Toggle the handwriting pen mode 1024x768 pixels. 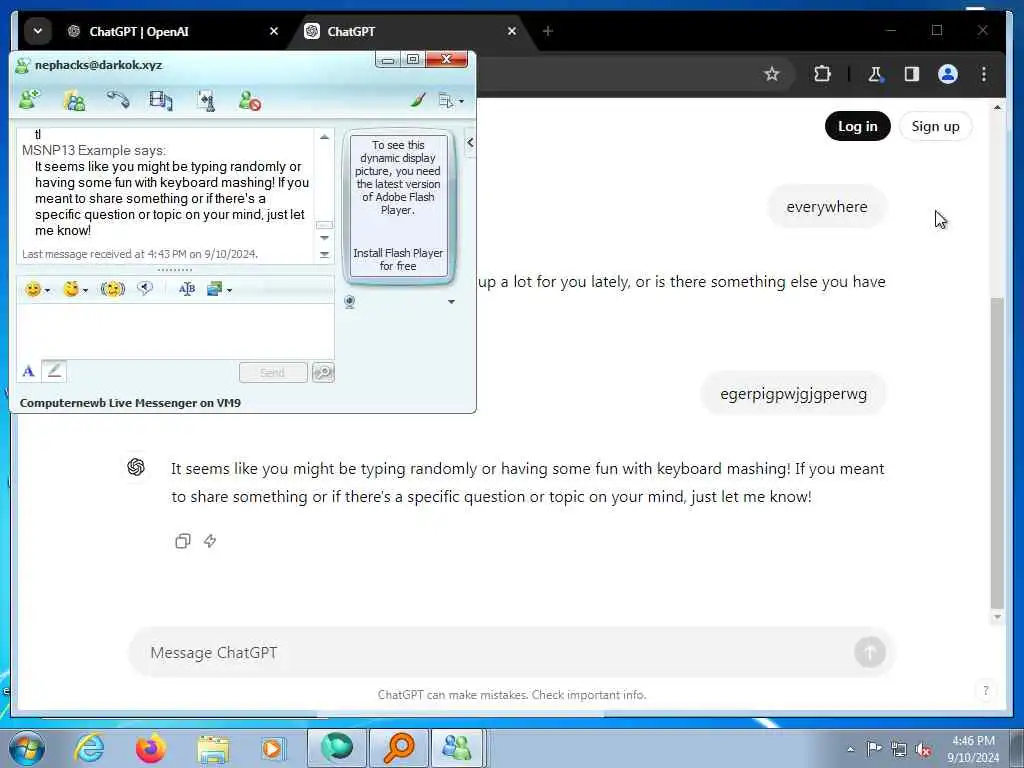coord(54,371)
